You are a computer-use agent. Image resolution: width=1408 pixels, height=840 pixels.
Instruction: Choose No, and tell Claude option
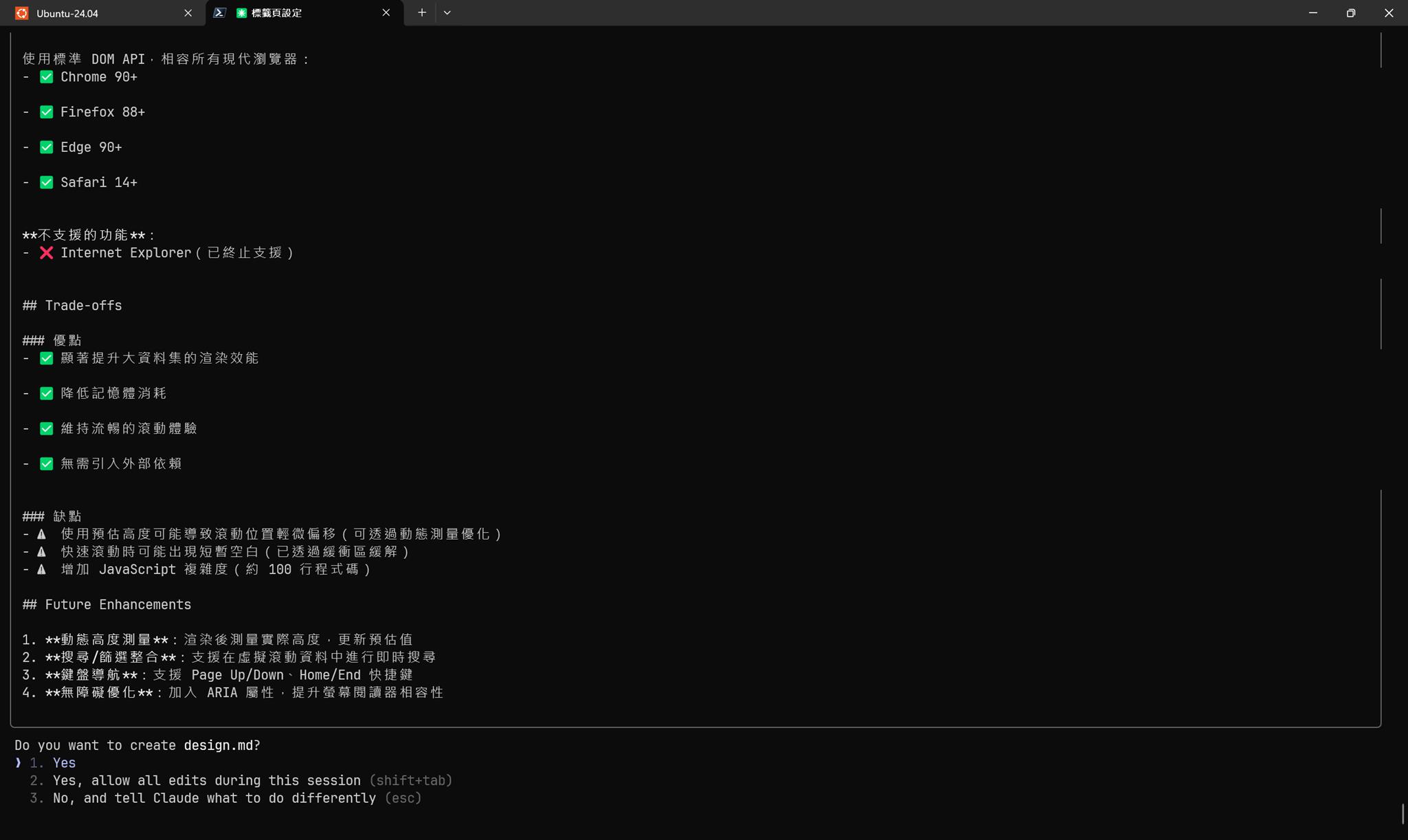coord(213,799)
